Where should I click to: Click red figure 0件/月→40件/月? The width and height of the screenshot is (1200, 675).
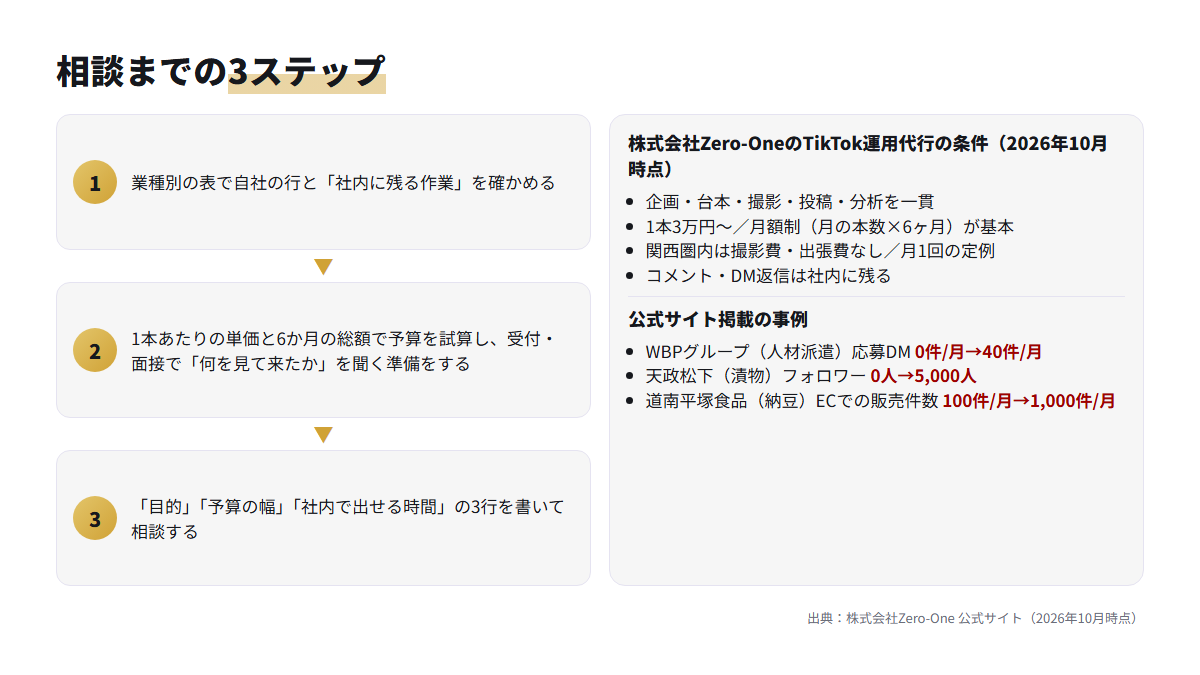pos(978,352)
